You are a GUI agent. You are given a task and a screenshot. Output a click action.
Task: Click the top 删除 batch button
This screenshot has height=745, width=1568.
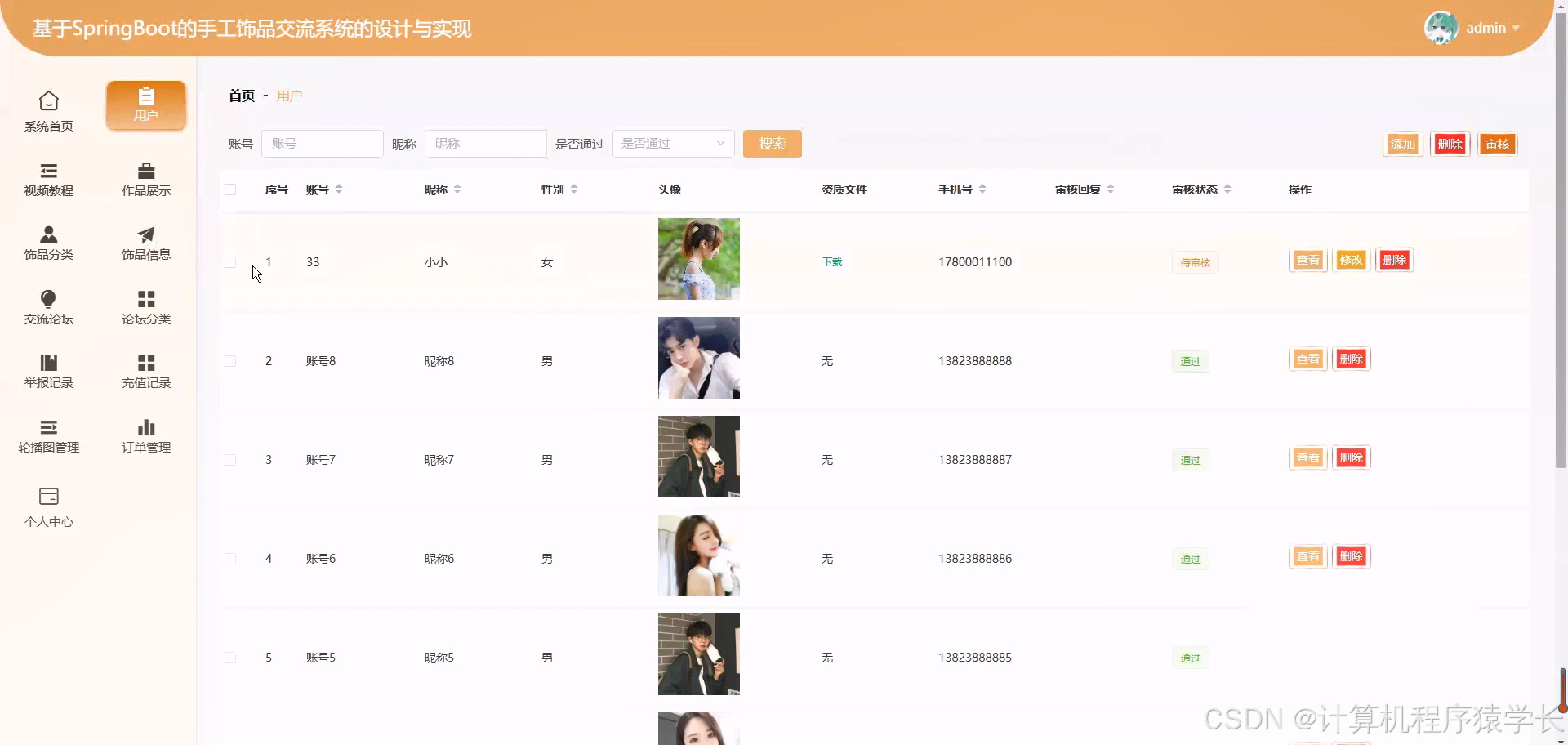pos(1450,145)
